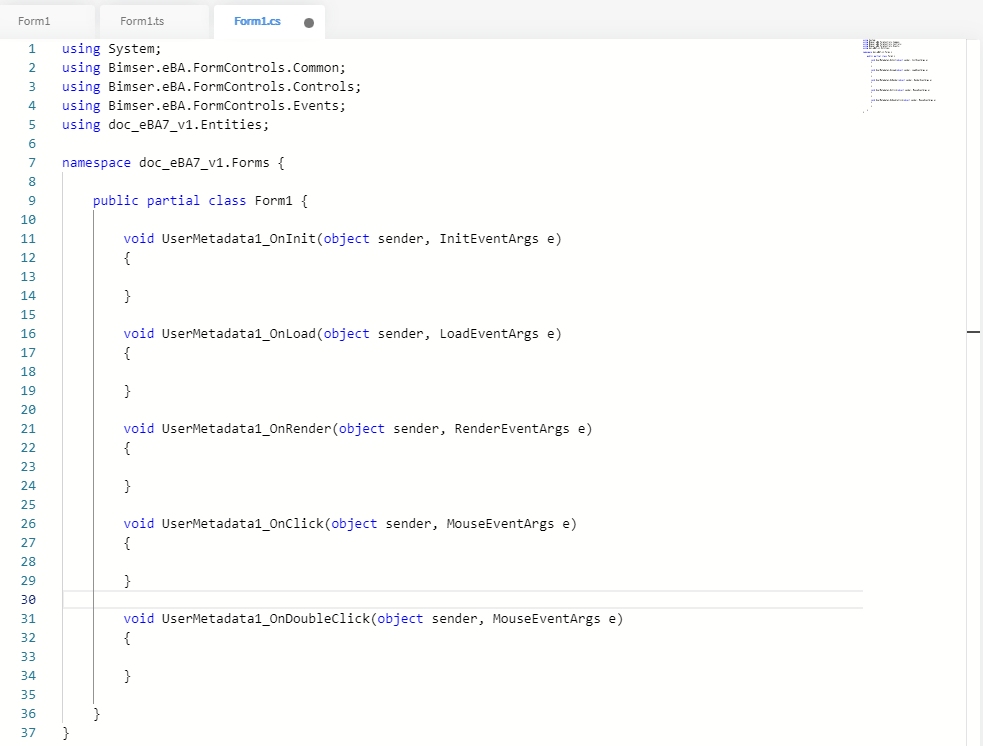The height and width of the screenshot is (746, 983).
Task: Click the 'using System;' statement
Action: coord(111,49)
